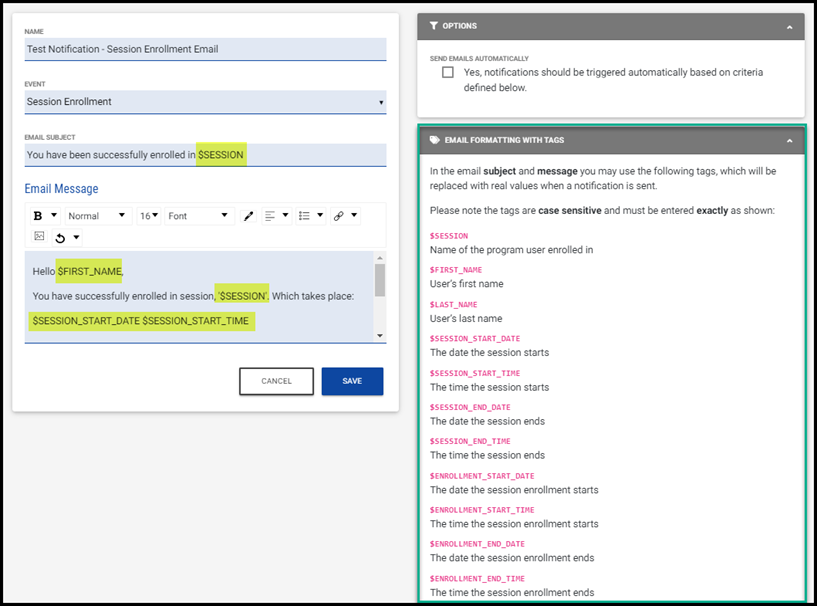Click the undo arrow icon
This screenshot has width=817, height=606.
click(x=60, y=238)
